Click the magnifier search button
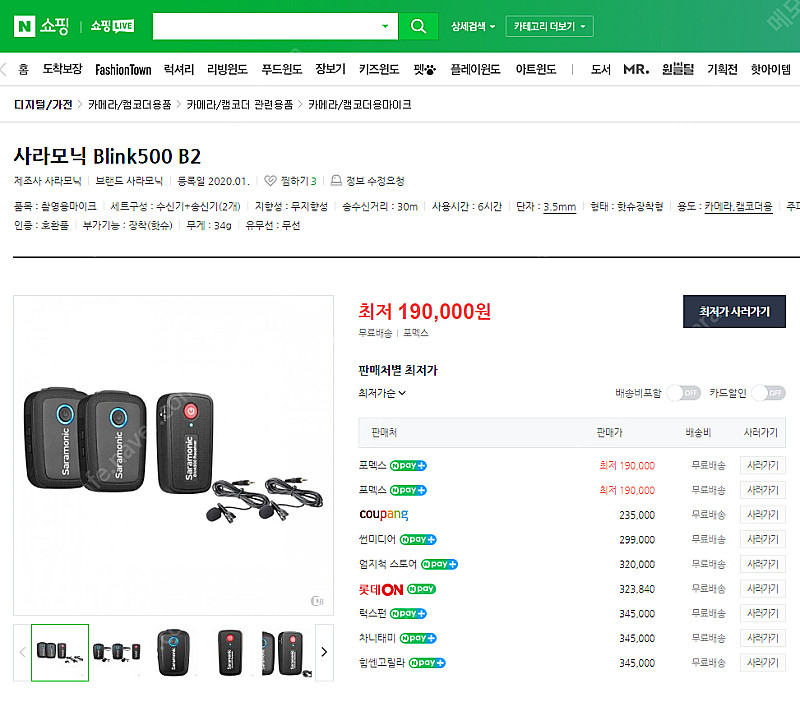 pyautogui.click(x=418, y=26)
